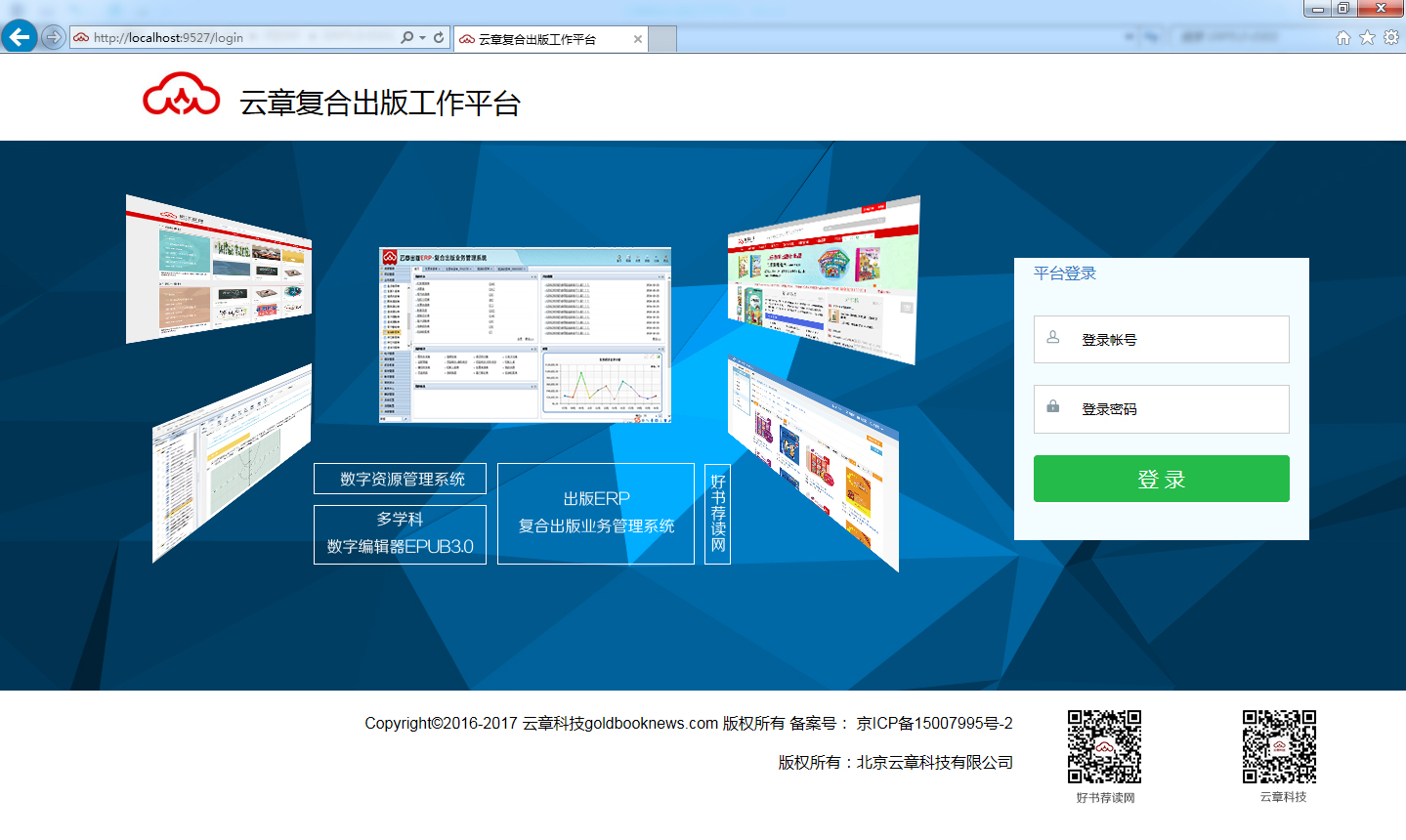Click the copyright goldbooknews.com text
This screenshot has width=1406, height=840.
689,724
